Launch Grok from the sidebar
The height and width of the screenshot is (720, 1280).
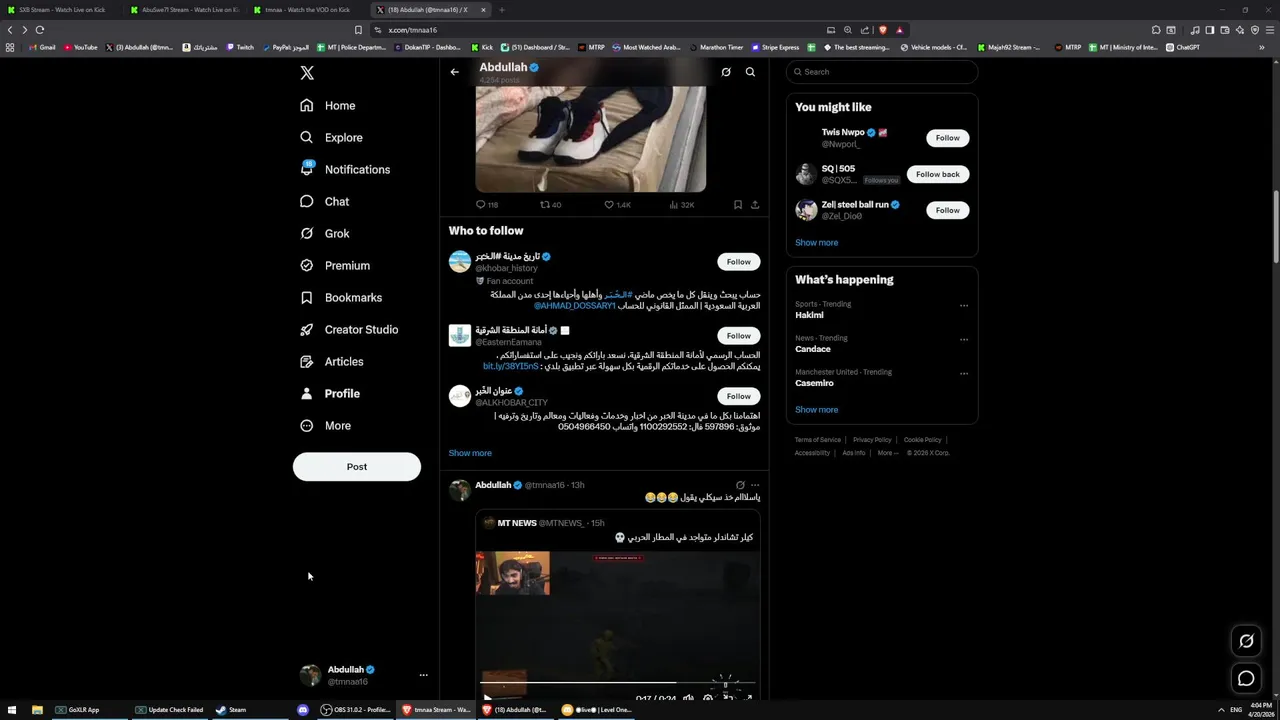pyautogui.click(x=324, y=233)
